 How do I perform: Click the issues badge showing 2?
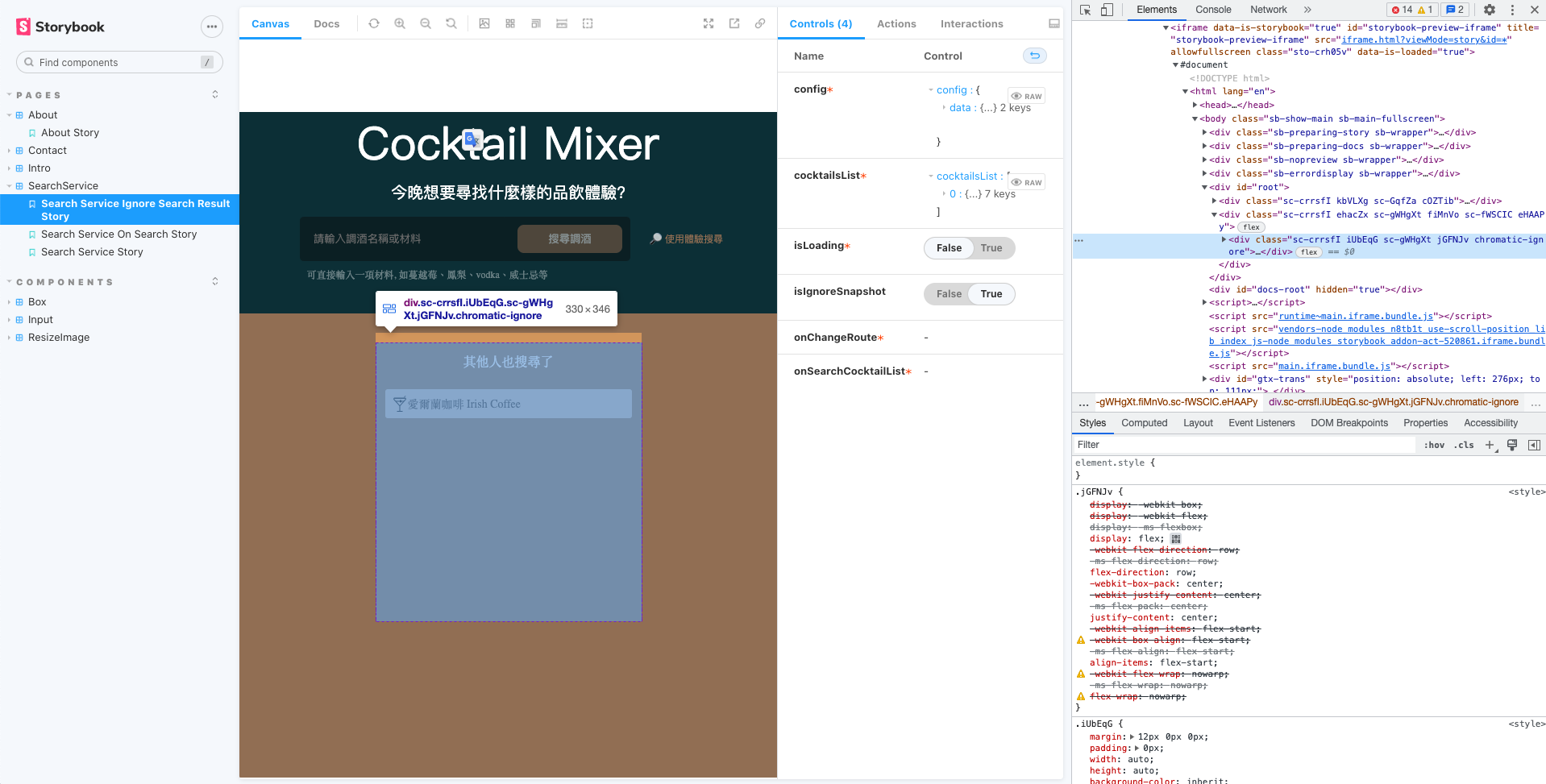pyautogui.click(x=1455, y=10)
